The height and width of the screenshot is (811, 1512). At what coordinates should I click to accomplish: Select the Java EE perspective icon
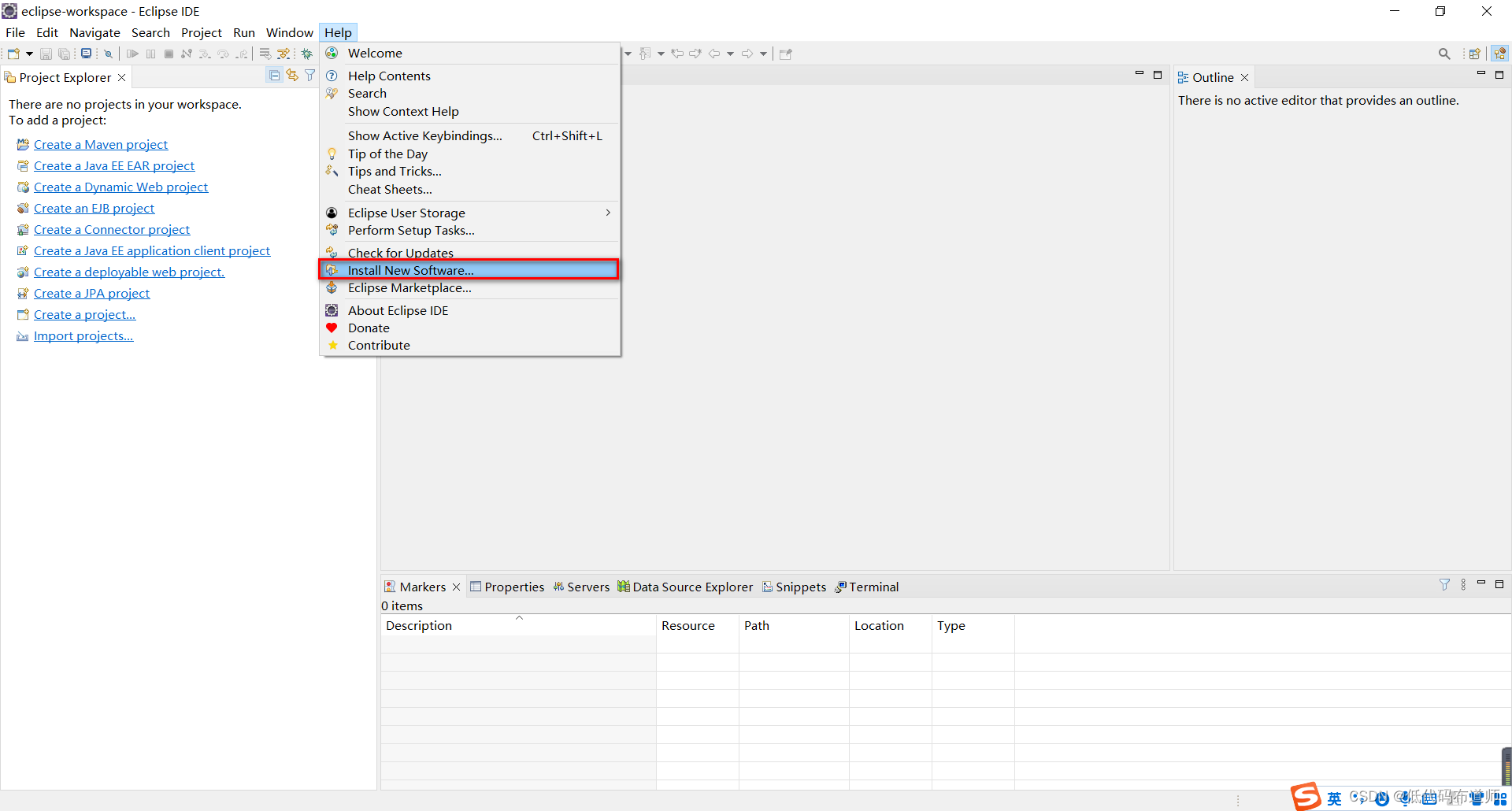coord(1500,54)
